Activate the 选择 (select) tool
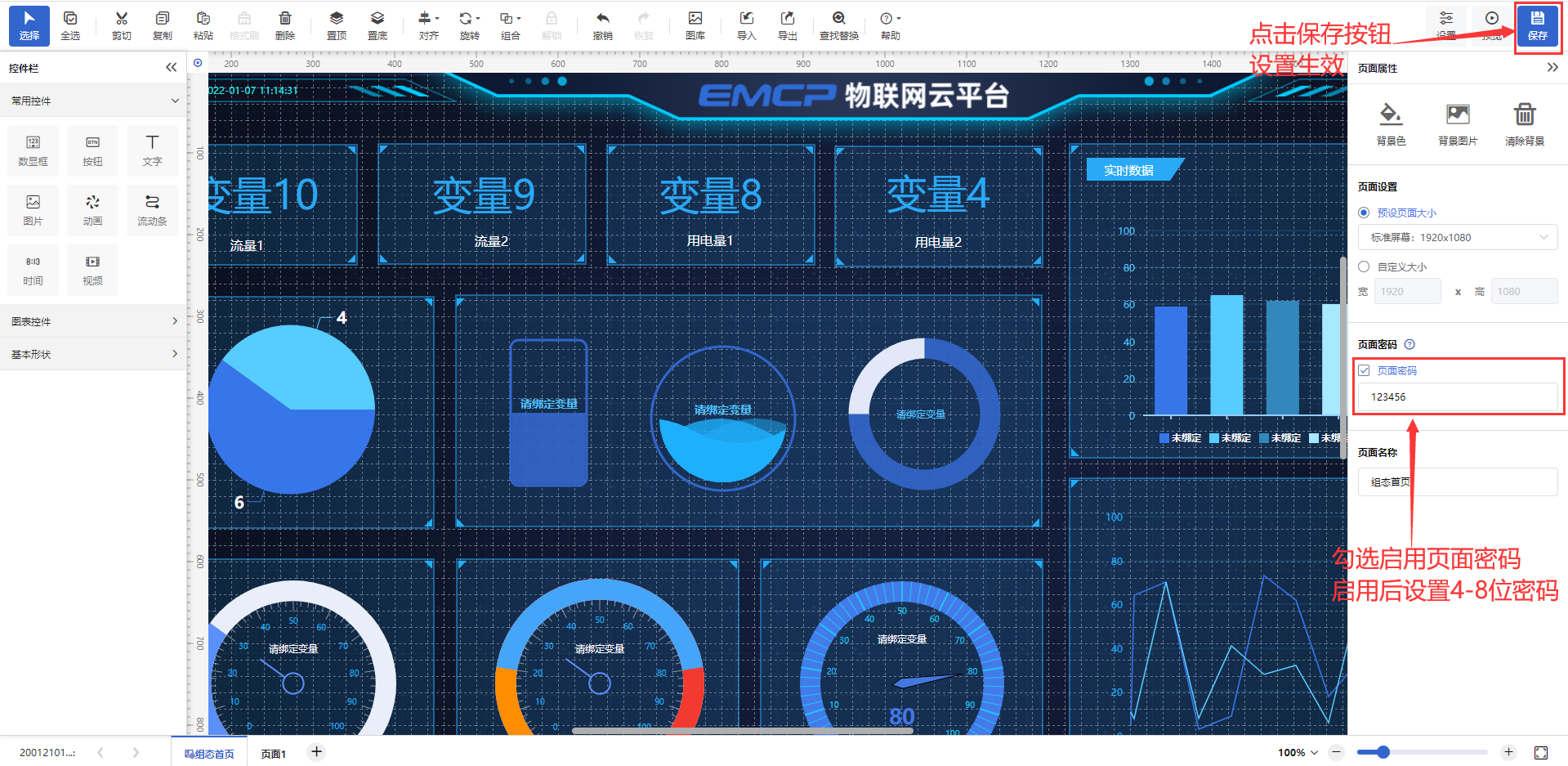Viewport: 1568px width, 766px height. pyautogui.click(x=29, y=25)
